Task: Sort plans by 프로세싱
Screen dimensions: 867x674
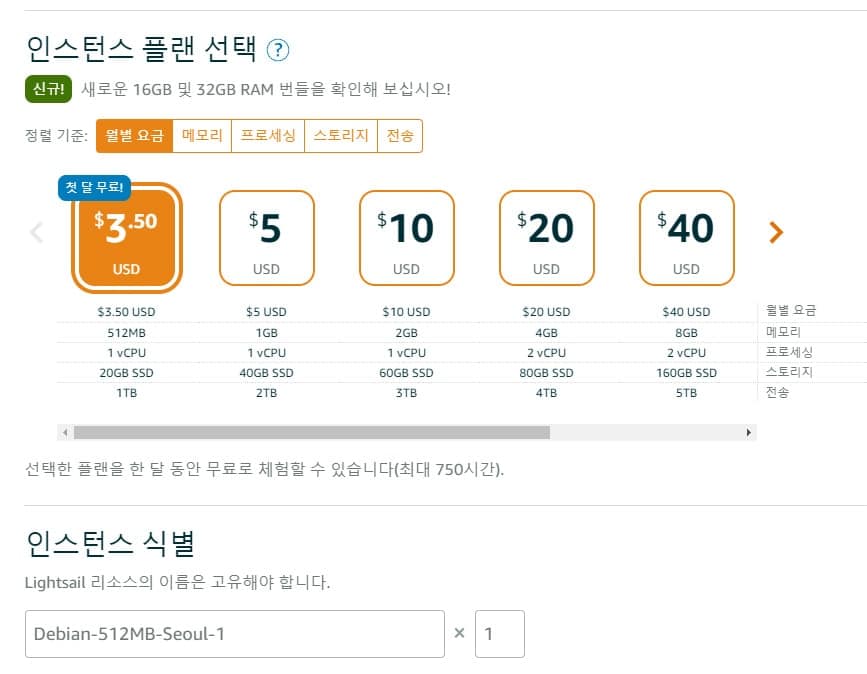Action: point(267,136)
